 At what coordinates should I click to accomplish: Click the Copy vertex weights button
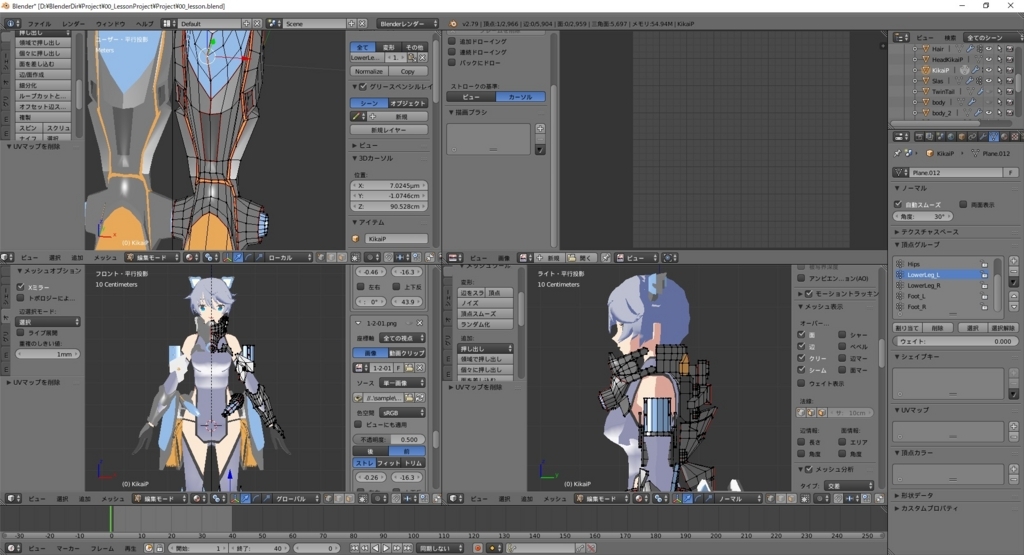pos(408,71)
